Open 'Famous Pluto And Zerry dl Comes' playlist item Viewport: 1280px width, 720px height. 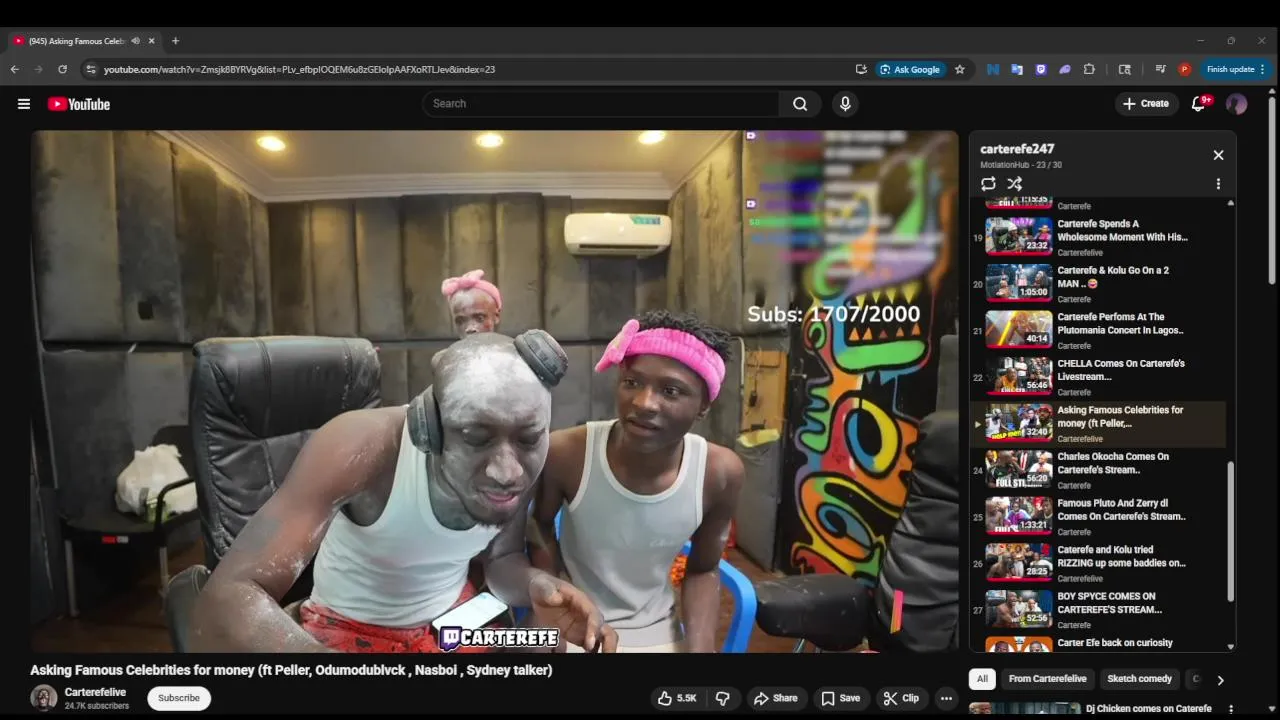point(1100,517)
